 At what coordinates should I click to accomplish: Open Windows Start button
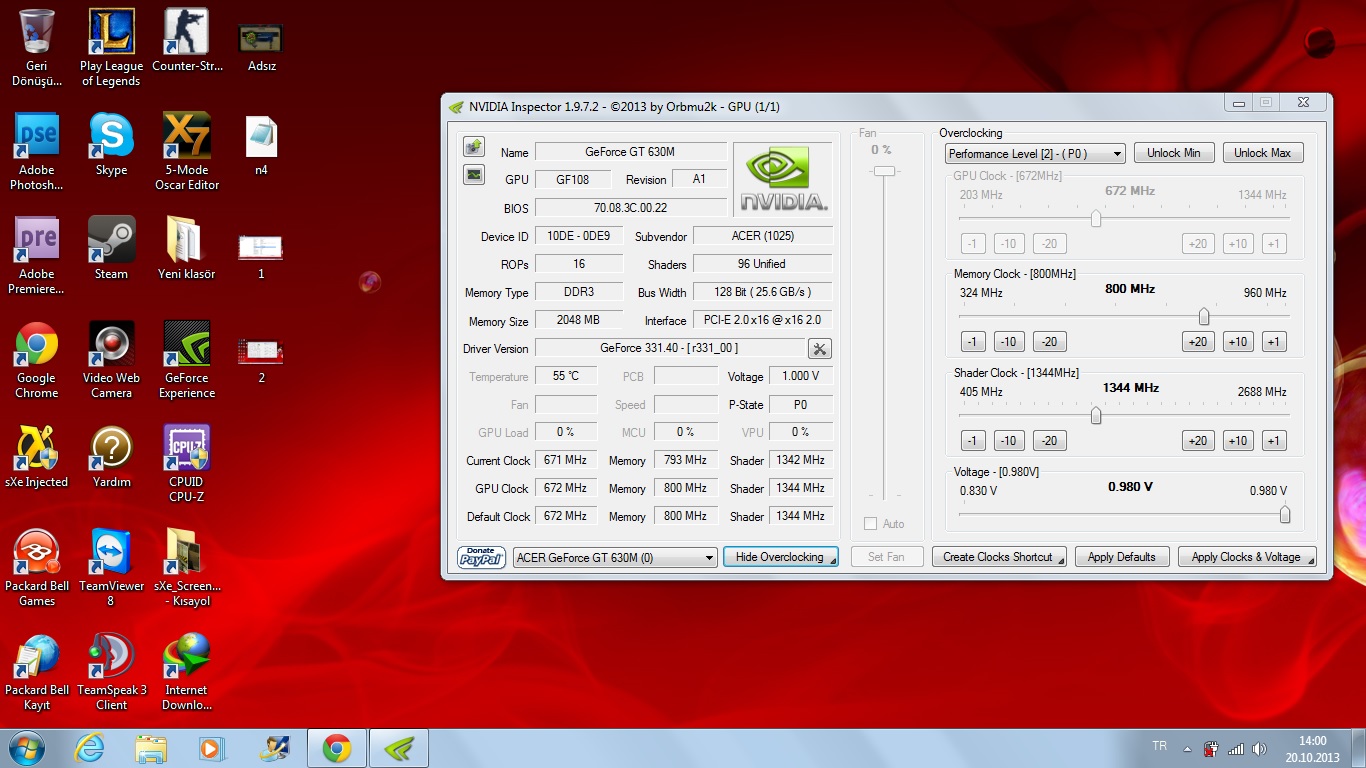point(26,748)
